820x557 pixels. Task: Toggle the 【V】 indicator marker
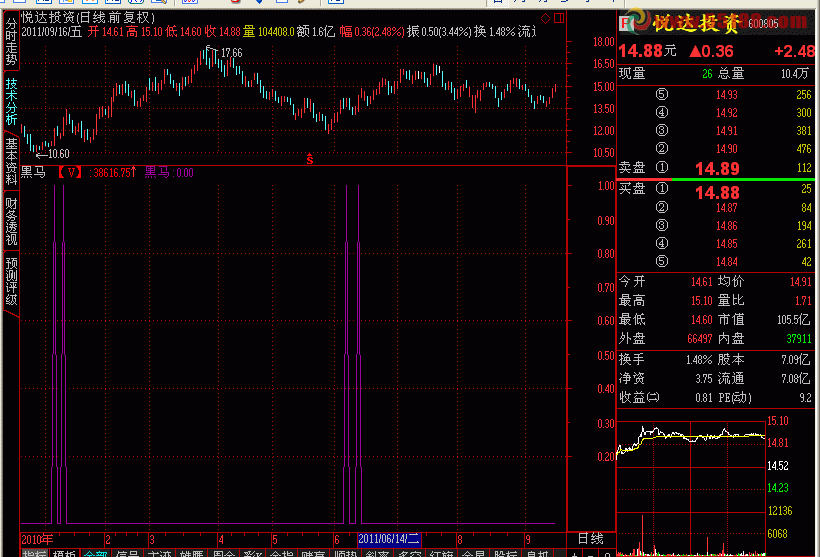pyautogui.click(x=70, y=173)
